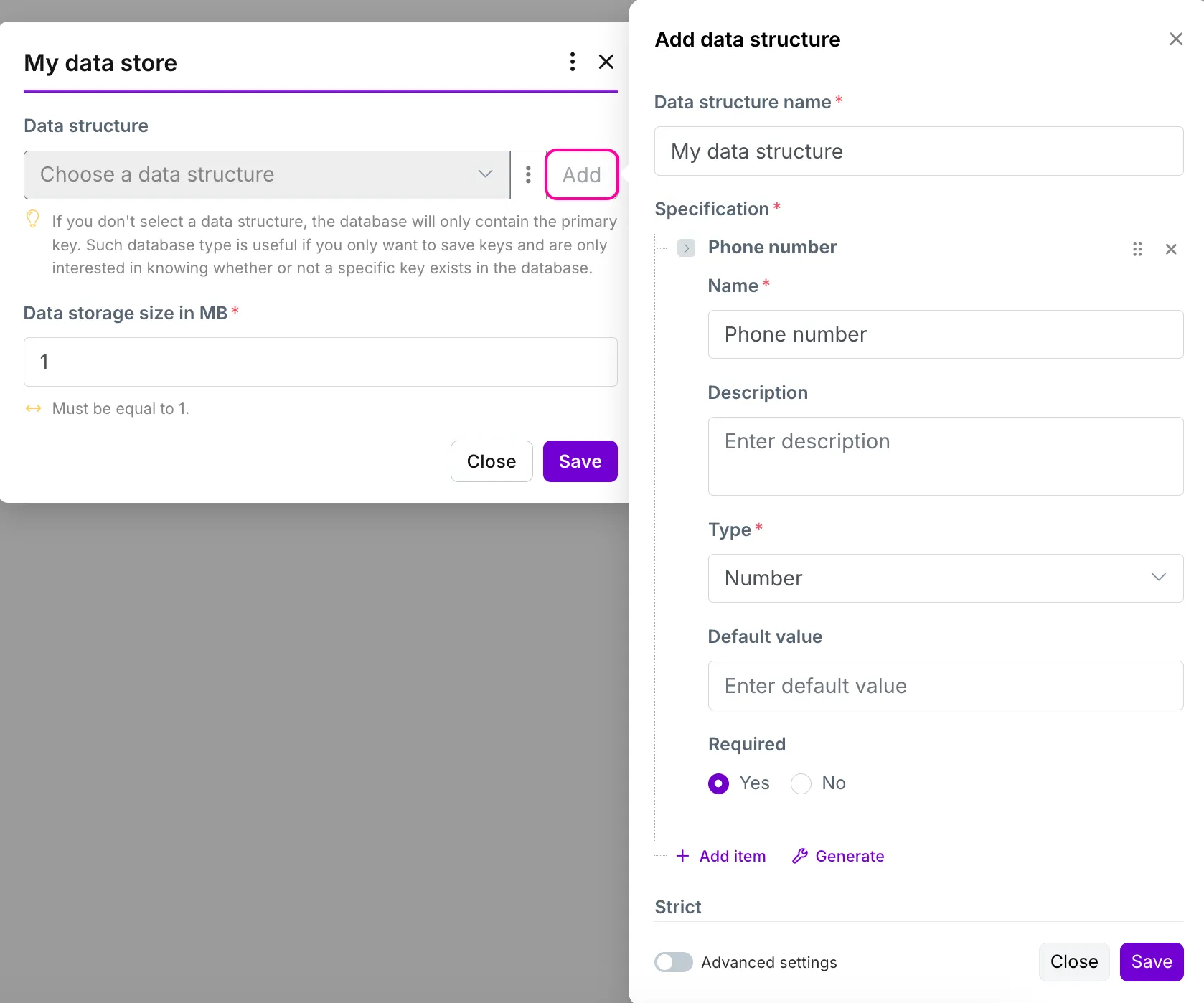
Task: Click the Phone number item heading
Action: pos(772,248)
